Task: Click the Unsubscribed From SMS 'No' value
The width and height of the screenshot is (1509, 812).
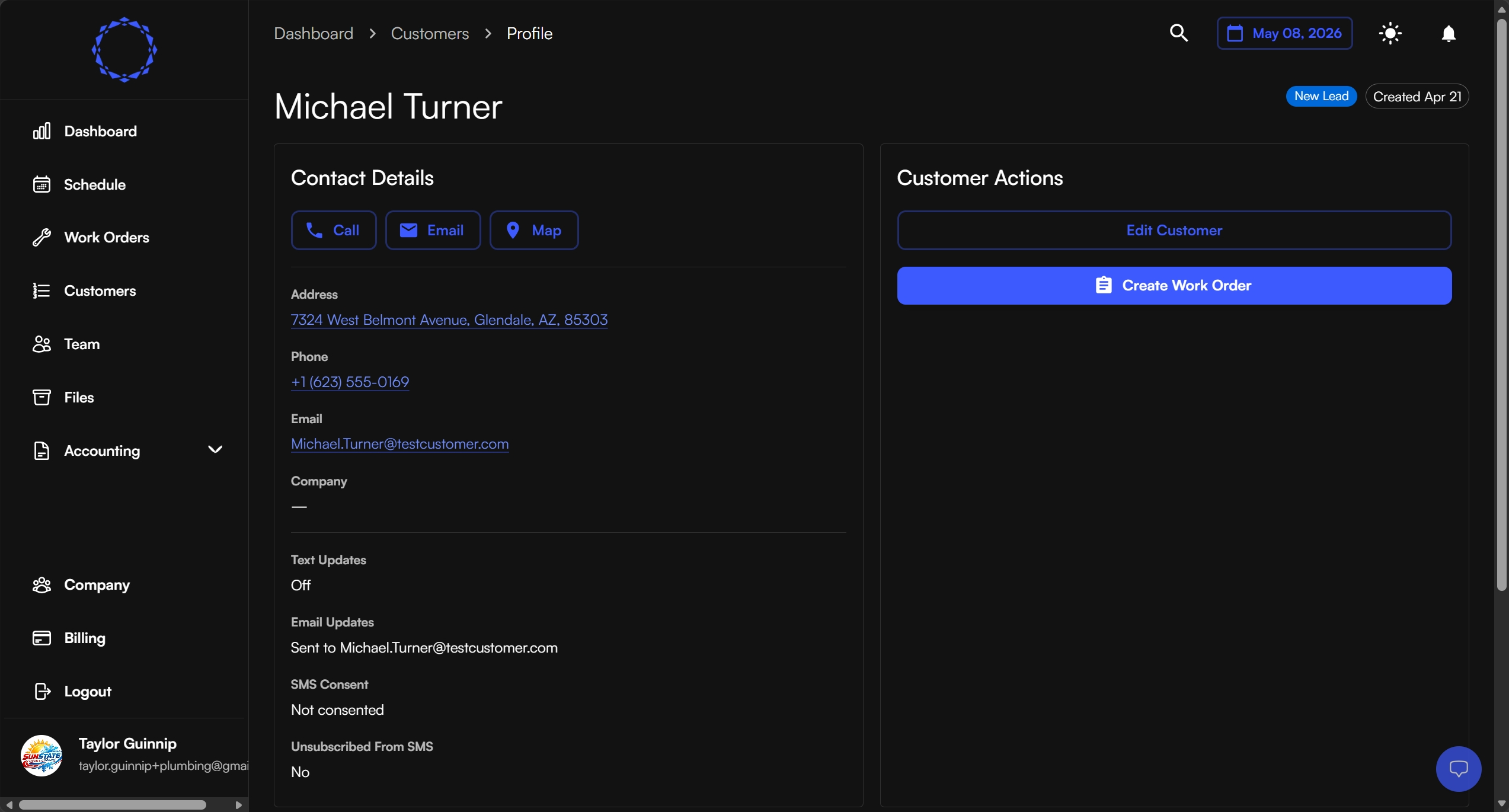Action: [300, 772]
